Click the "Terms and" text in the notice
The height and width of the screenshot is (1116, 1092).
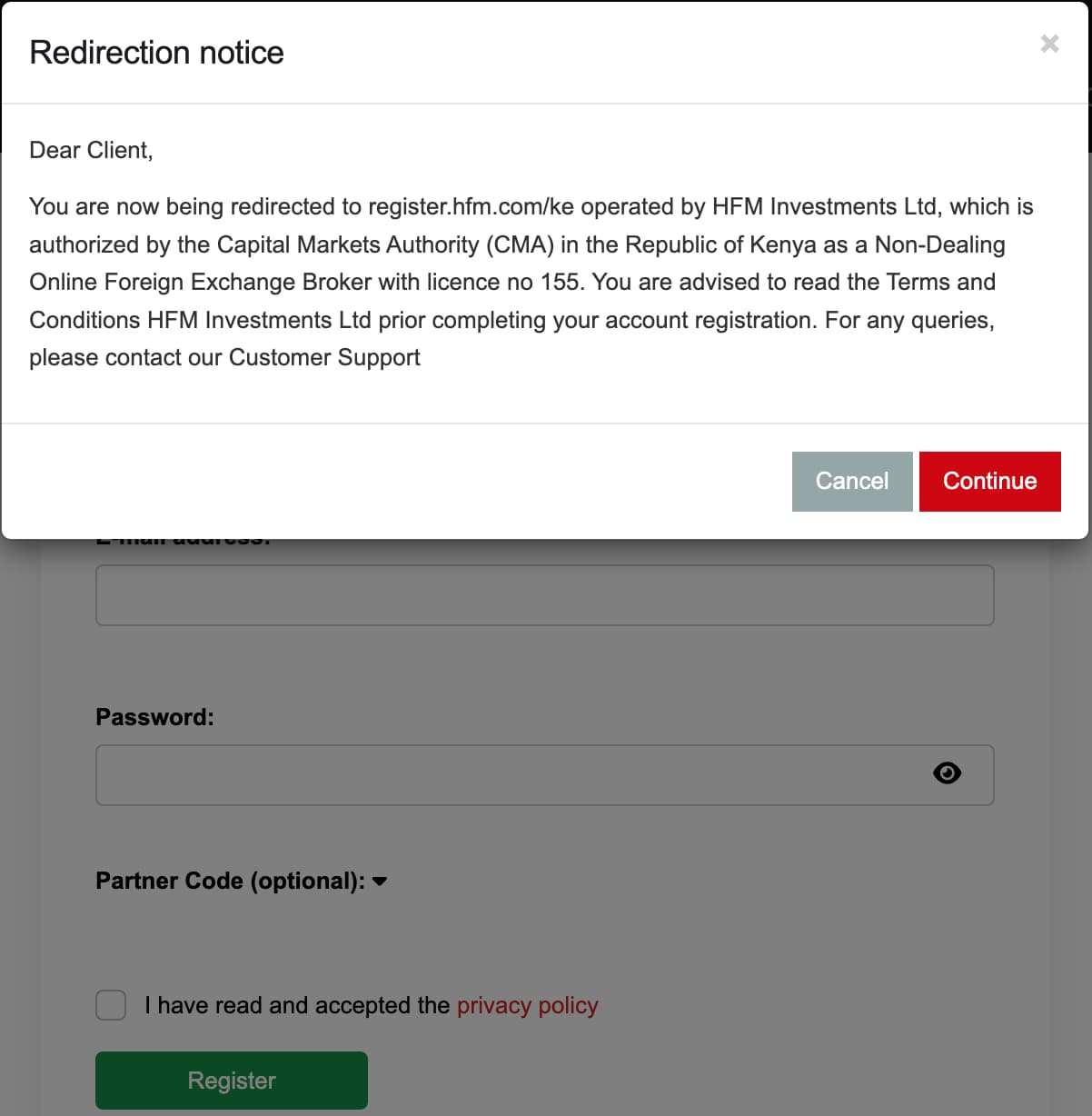pos(940,282)
